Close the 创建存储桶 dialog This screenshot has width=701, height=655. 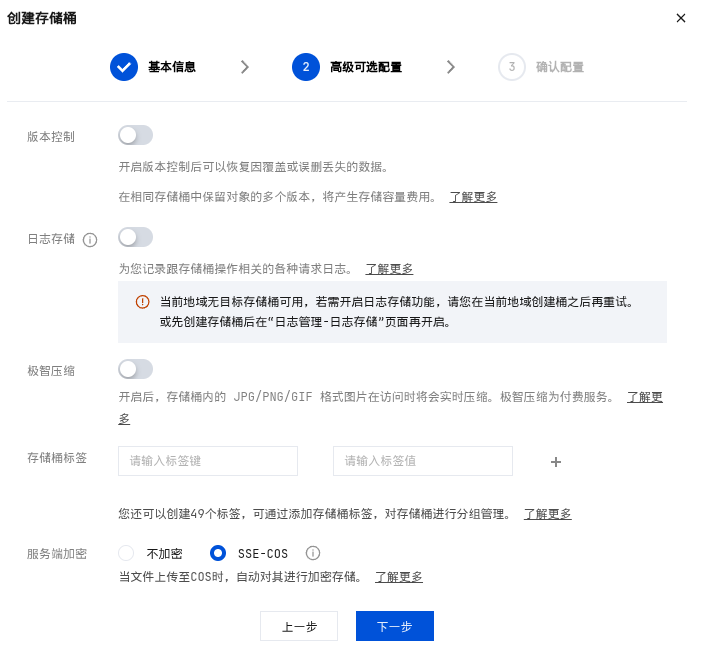click(x=680, y=18)
